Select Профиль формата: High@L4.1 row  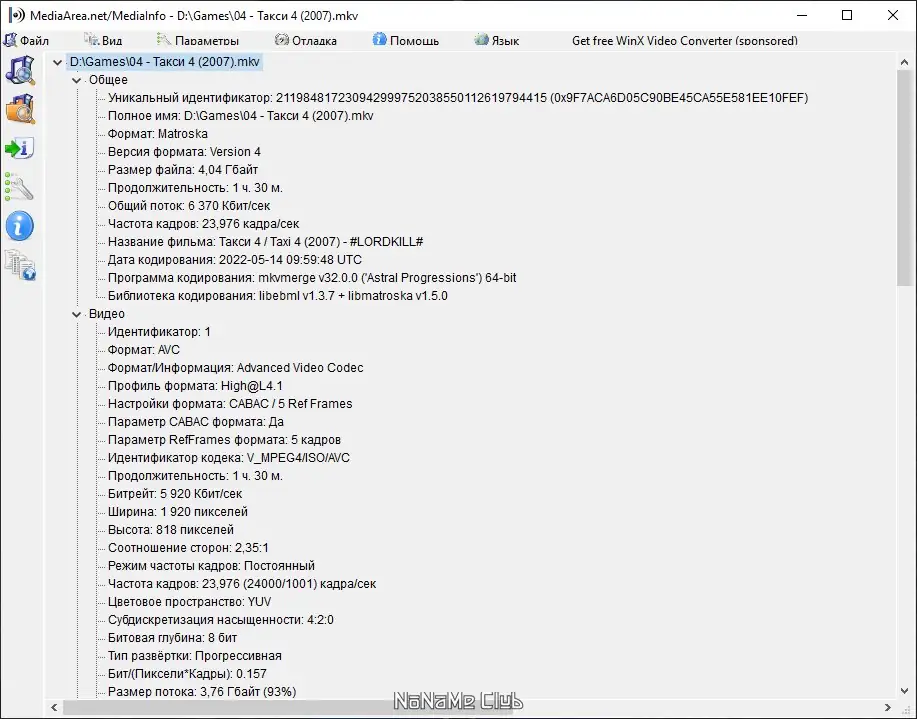(x=195, y=386)
